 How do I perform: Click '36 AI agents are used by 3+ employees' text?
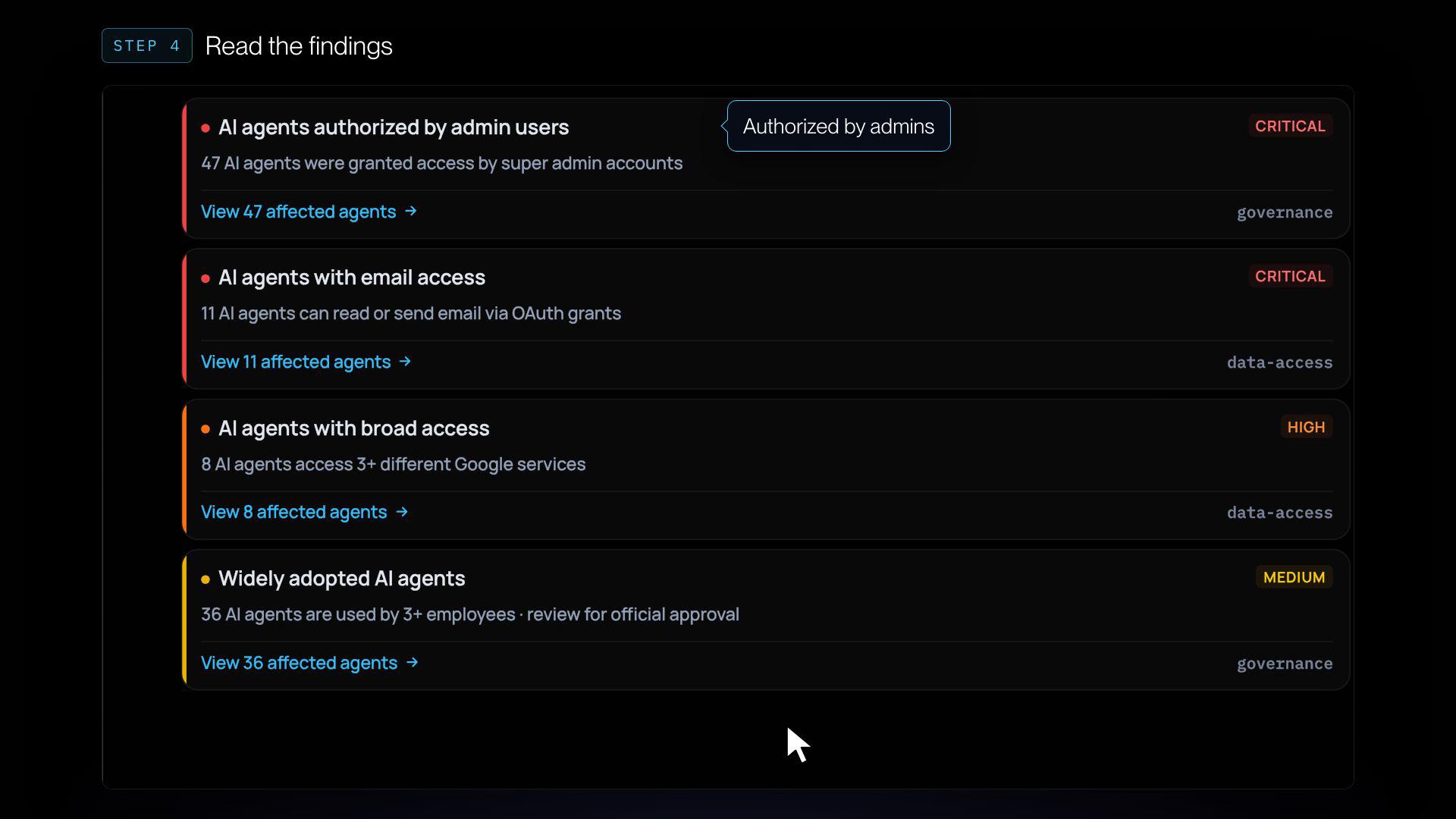click(x=470, y=614)
